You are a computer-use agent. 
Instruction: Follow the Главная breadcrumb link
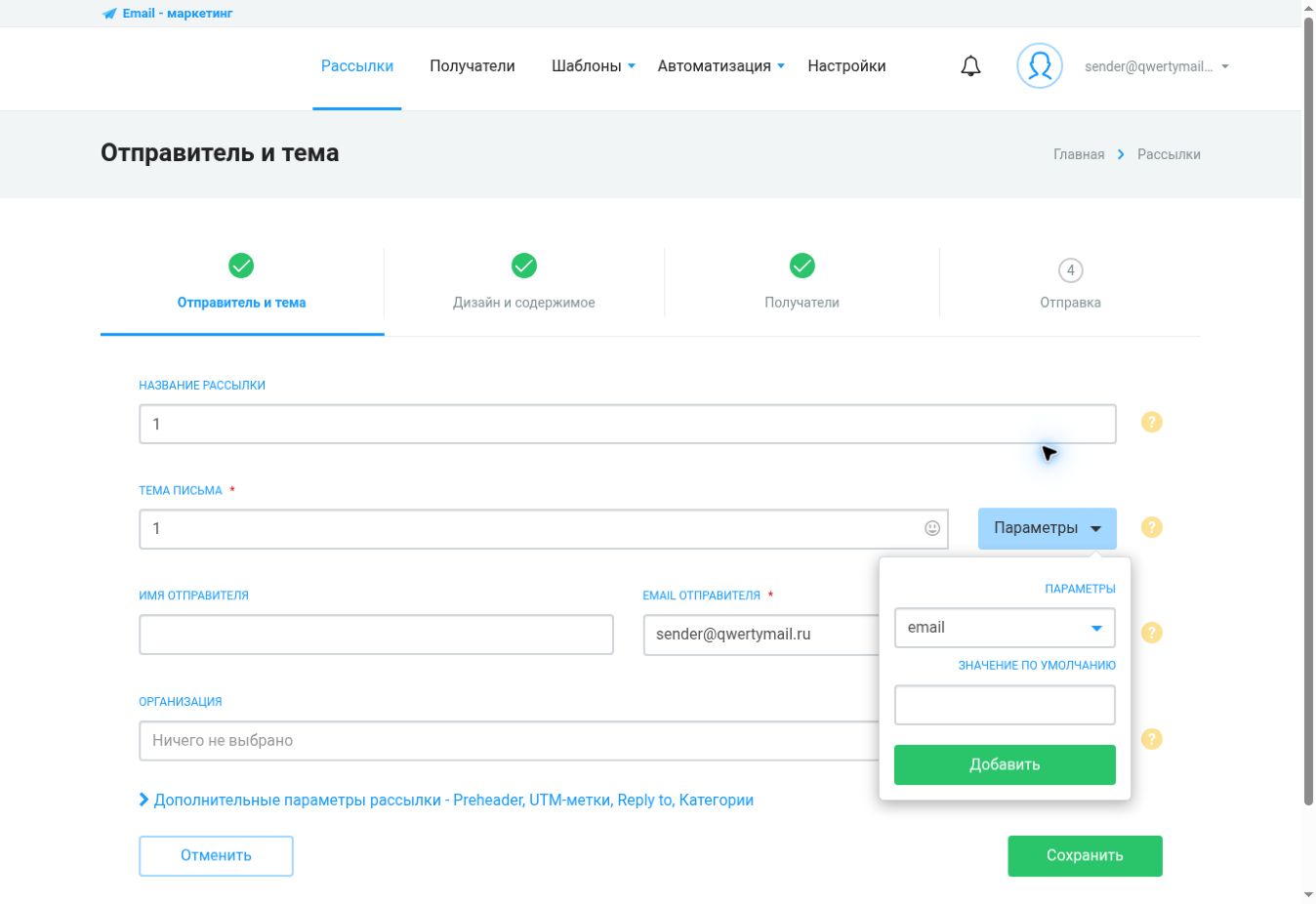[x=1079, y=154]
